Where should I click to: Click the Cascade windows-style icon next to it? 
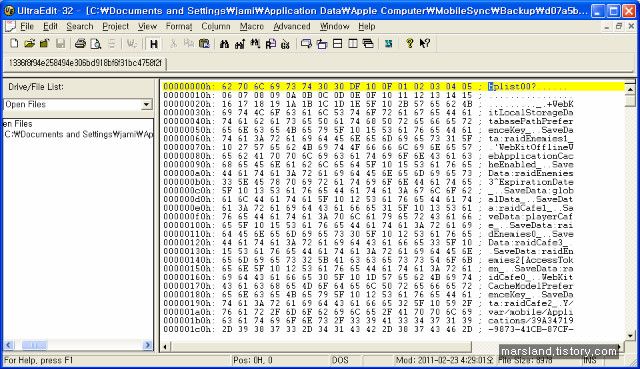click(x=322, y=43)
